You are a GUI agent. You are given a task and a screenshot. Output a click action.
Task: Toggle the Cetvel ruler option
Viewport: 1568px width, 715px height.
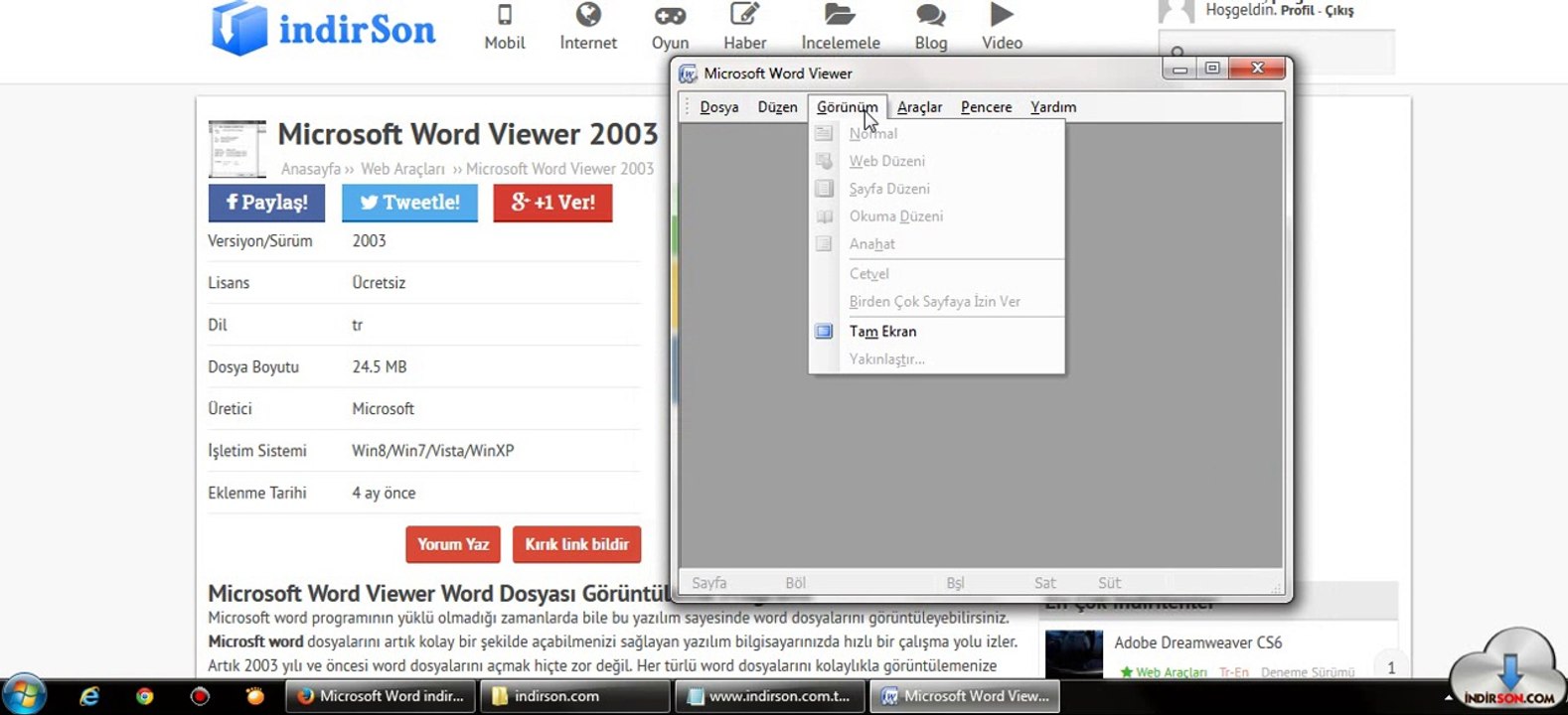(937, 274)
